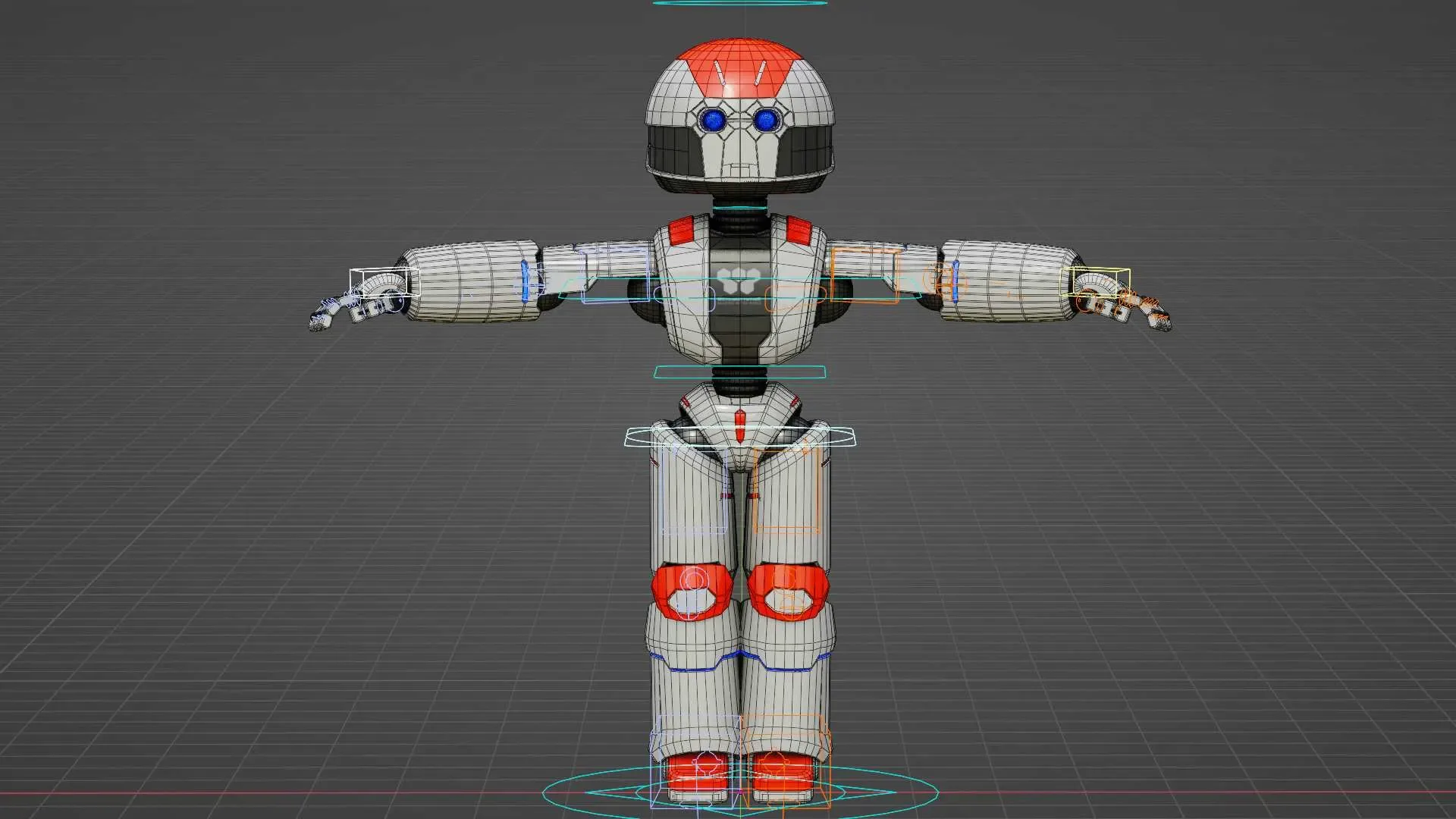The height and width of the screenshot is (819, 1456).
Task: Click the red shoulder pad on the right
Action: 799,230
